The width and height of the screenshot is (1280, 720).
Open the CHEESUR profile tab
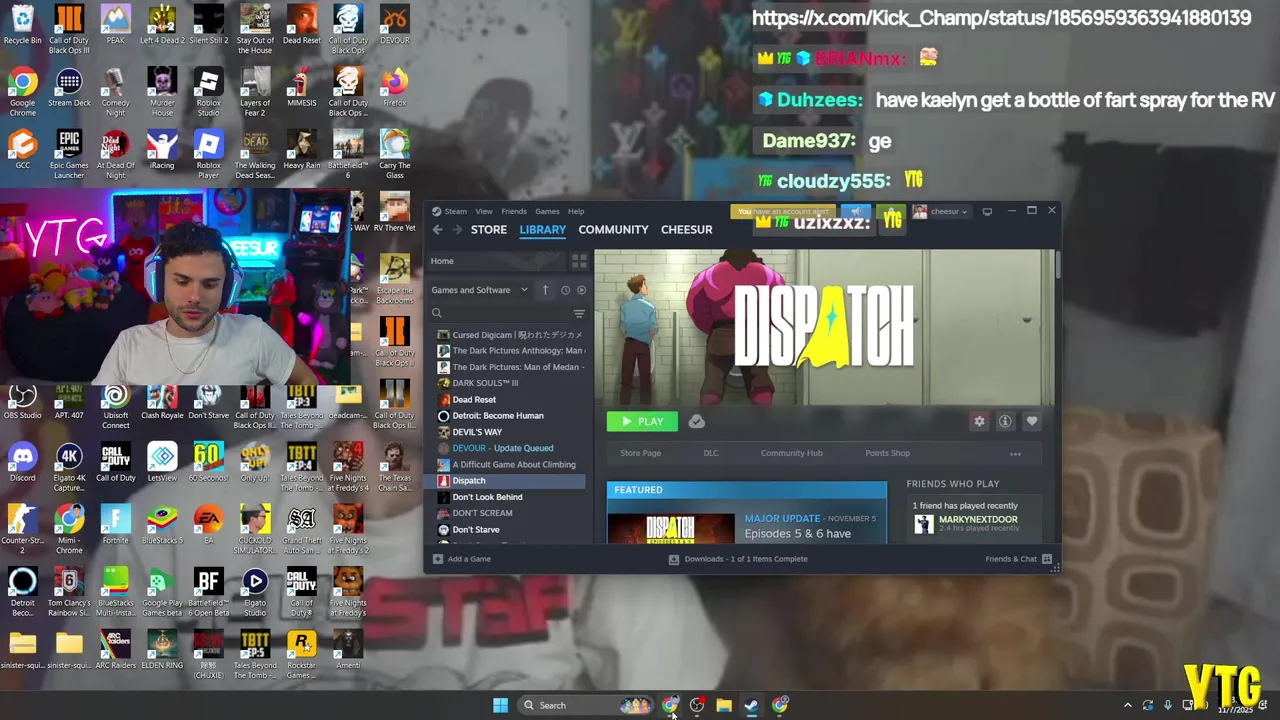pyautogui.click(x=686, y=229)
